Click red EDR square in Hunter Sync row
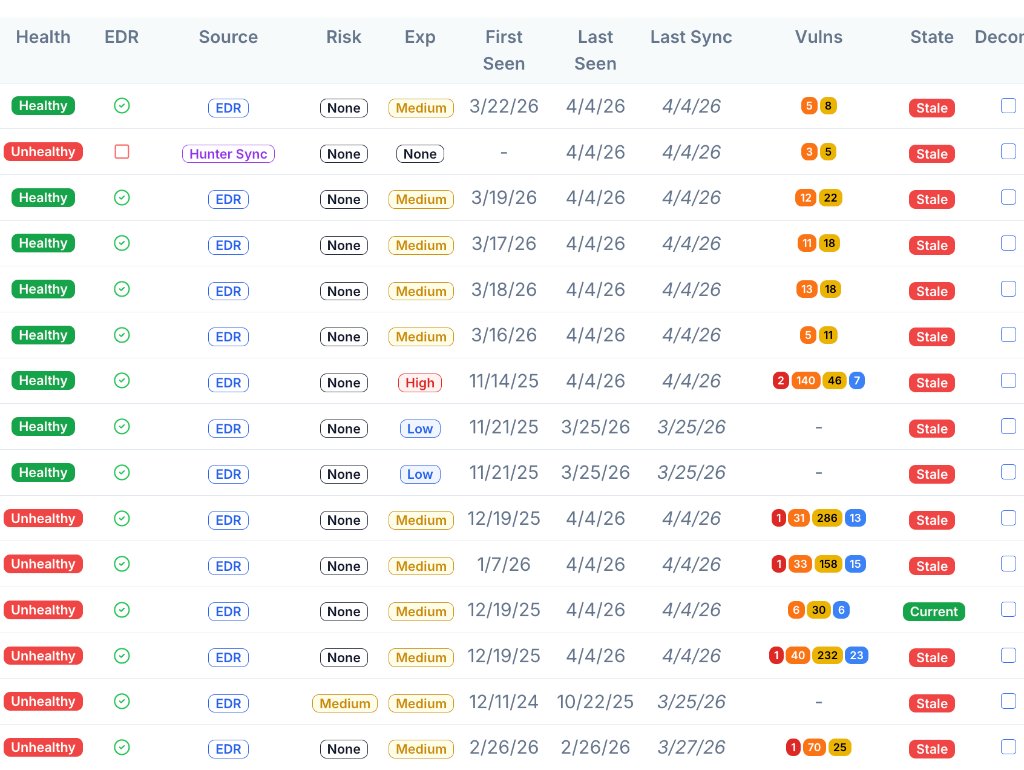 121,152
